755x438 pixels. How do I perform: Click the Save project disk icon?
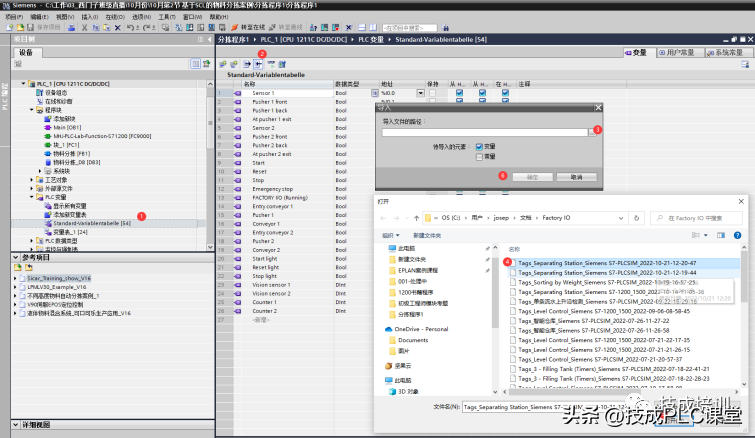(30, 27)
